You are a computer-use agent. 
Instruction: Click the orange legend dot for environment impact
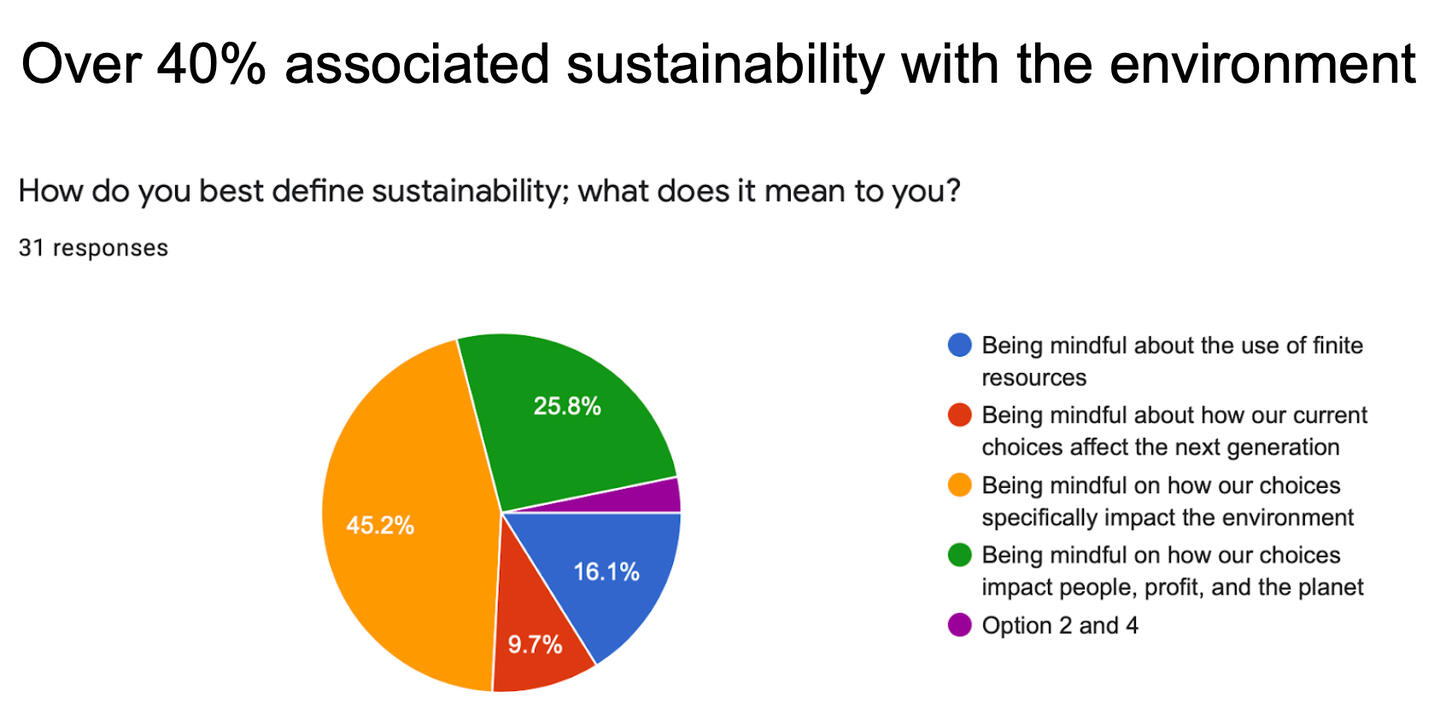pos(959,486)
